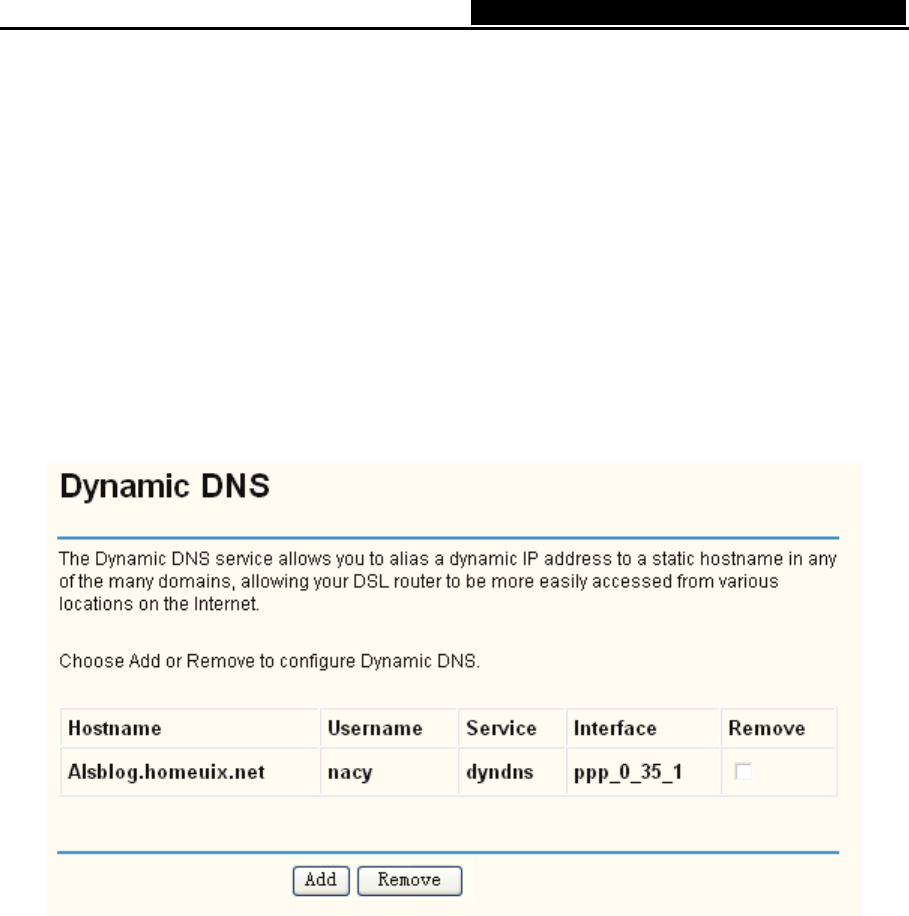Select the ppp_0_35_1 interface cell
909x916 pixels.
point(643,772)
